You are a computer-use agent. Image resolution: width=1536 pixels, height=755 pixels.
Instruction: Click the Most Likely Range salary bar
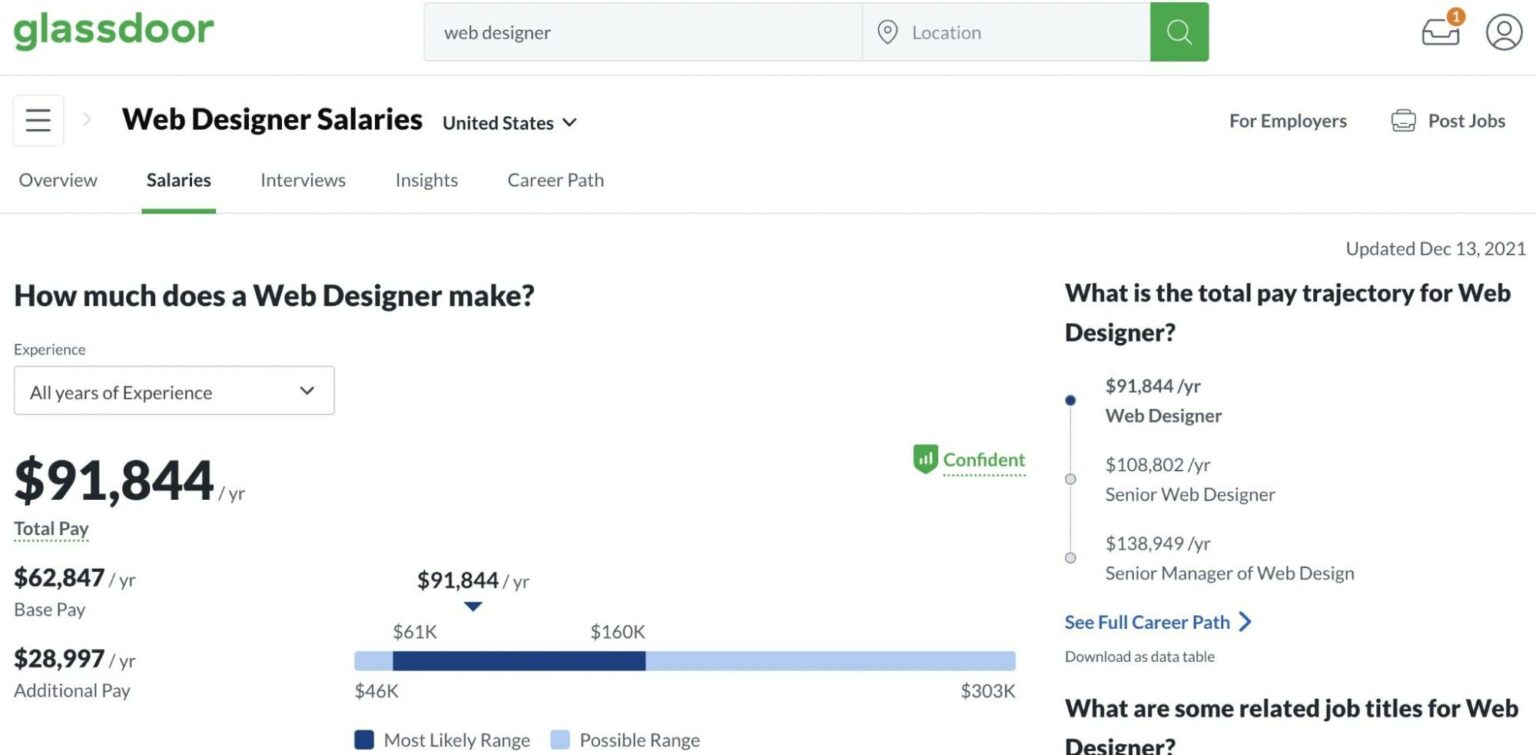point(520,661)
